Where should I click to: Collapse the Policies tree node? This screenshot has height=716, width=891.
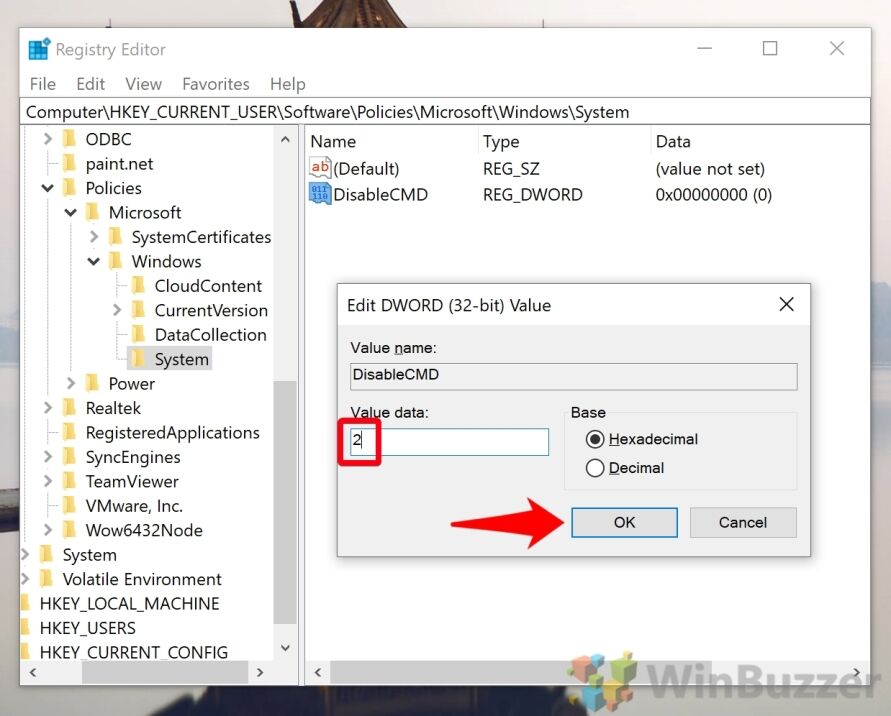click(x=48, y=188)
